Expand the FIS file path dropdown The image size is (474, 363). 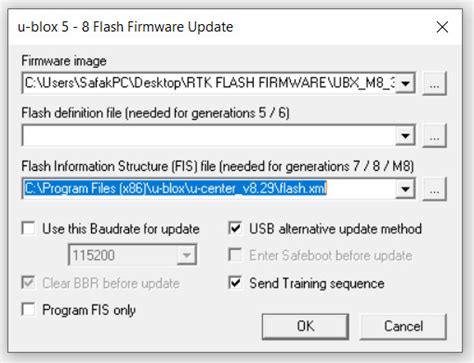pos(405,189)
